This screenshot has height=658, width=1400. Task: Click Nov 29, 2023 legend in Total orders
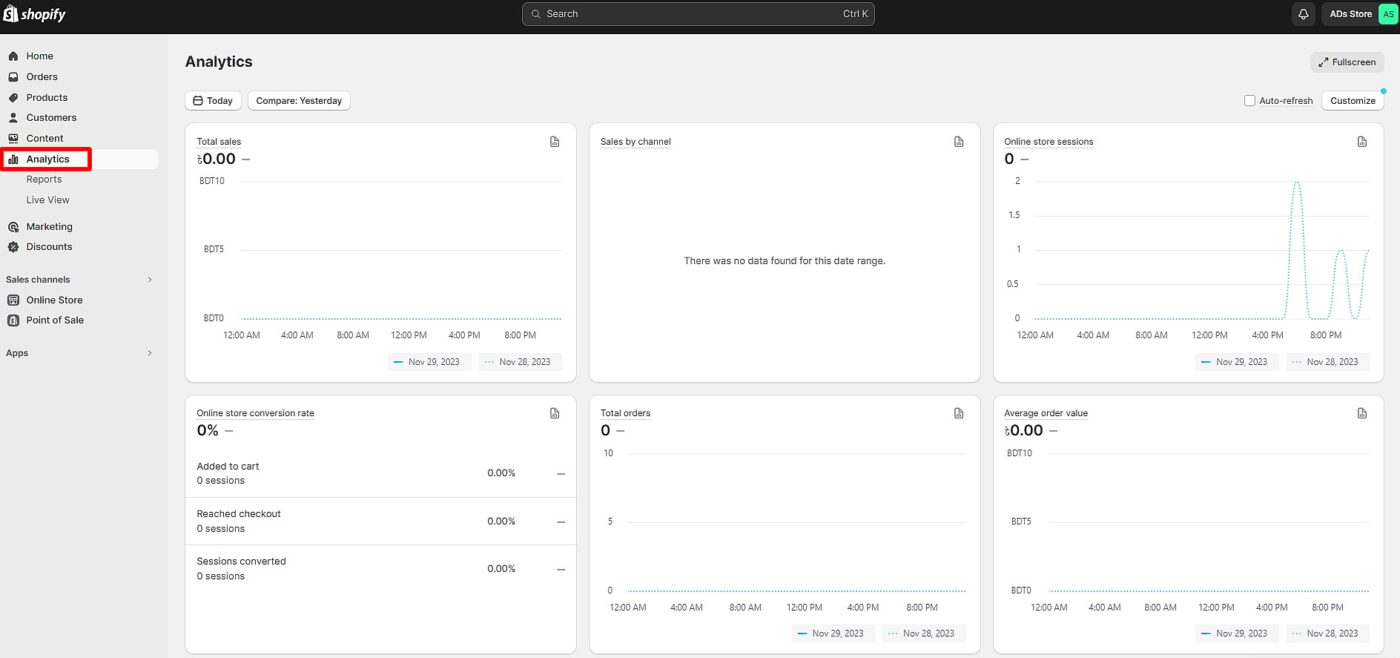(831, 633)
